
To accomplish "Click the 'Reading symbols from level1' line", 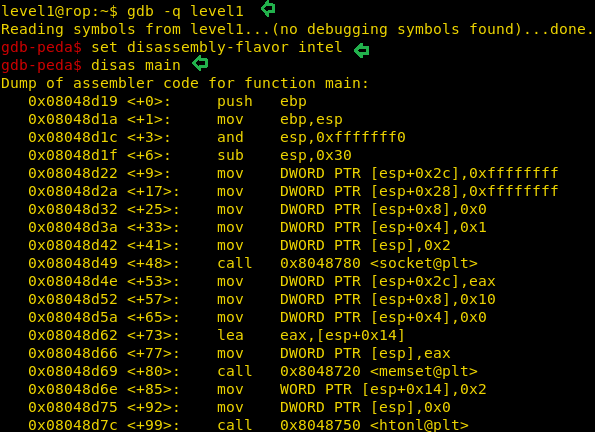I will pos(297,29).
